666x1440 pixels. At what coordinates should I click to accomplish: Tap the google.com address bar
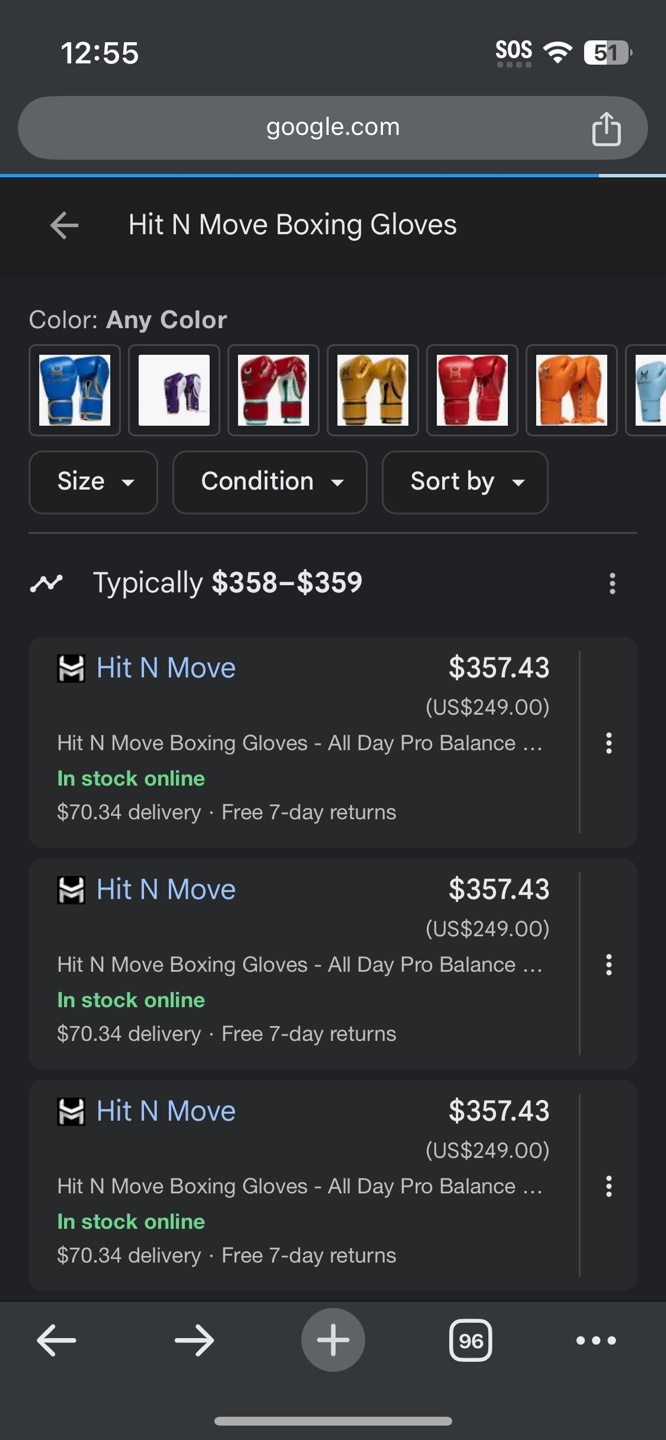pos(333,128)
